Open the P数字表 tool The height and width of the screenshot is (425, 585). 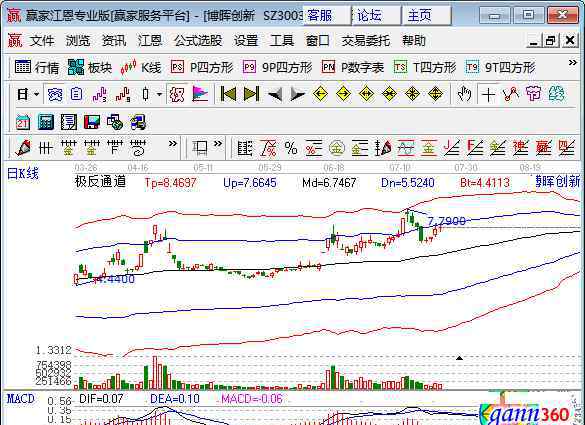(x=353, y=68)
